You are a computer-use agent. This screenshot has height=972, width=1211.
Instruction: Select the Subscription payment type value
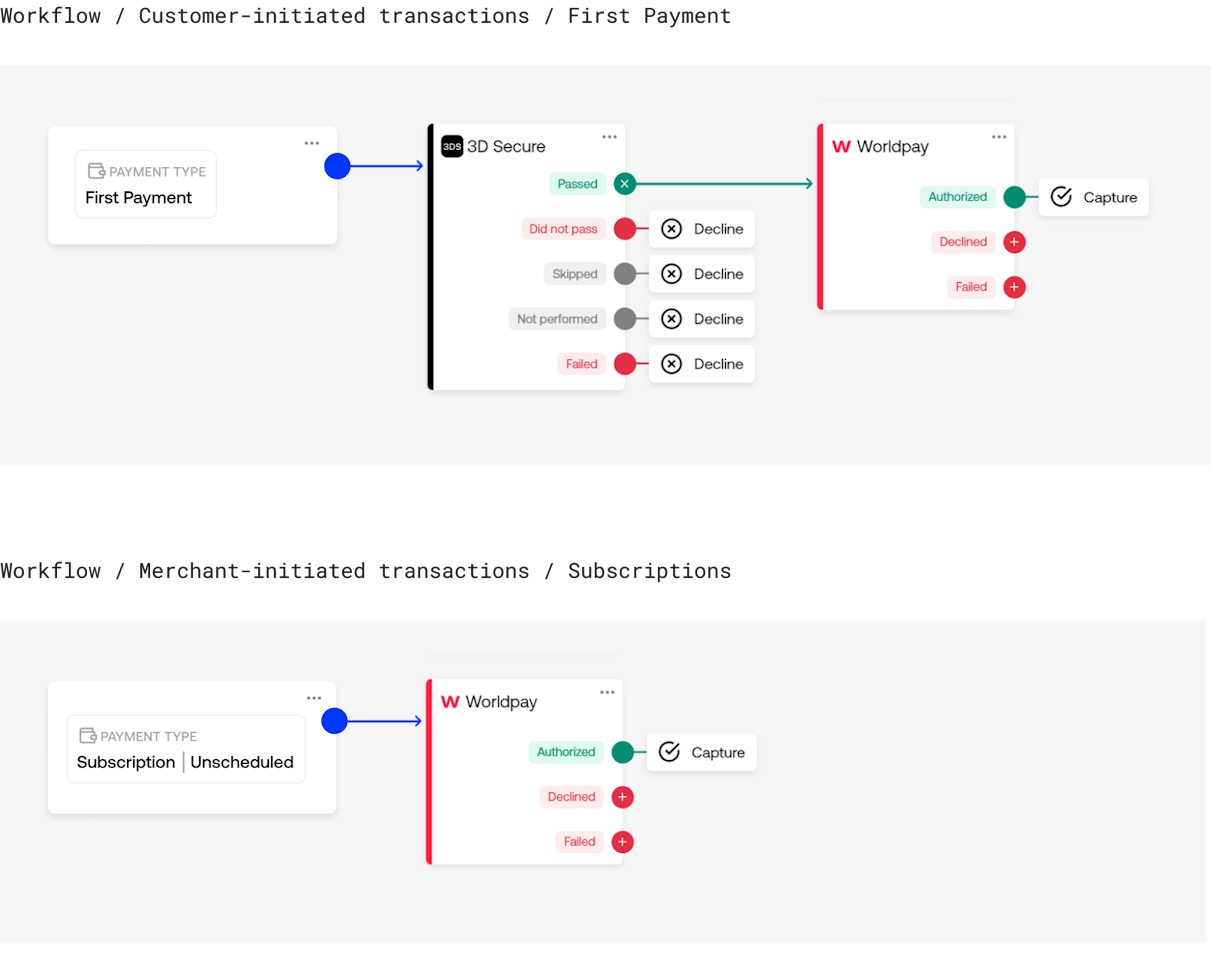pyautogui.click(x=126, y=762)
